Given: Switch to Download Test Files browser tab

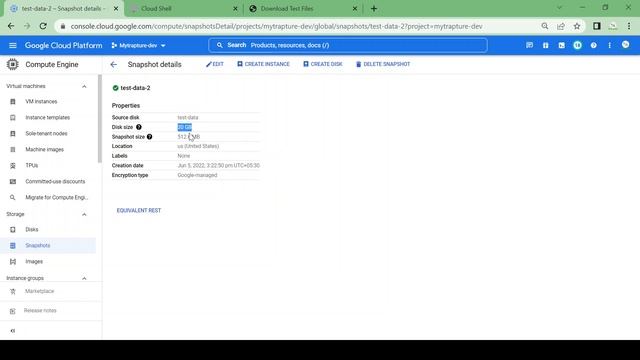Looking at the screenshot, I should tap(304, 9).
